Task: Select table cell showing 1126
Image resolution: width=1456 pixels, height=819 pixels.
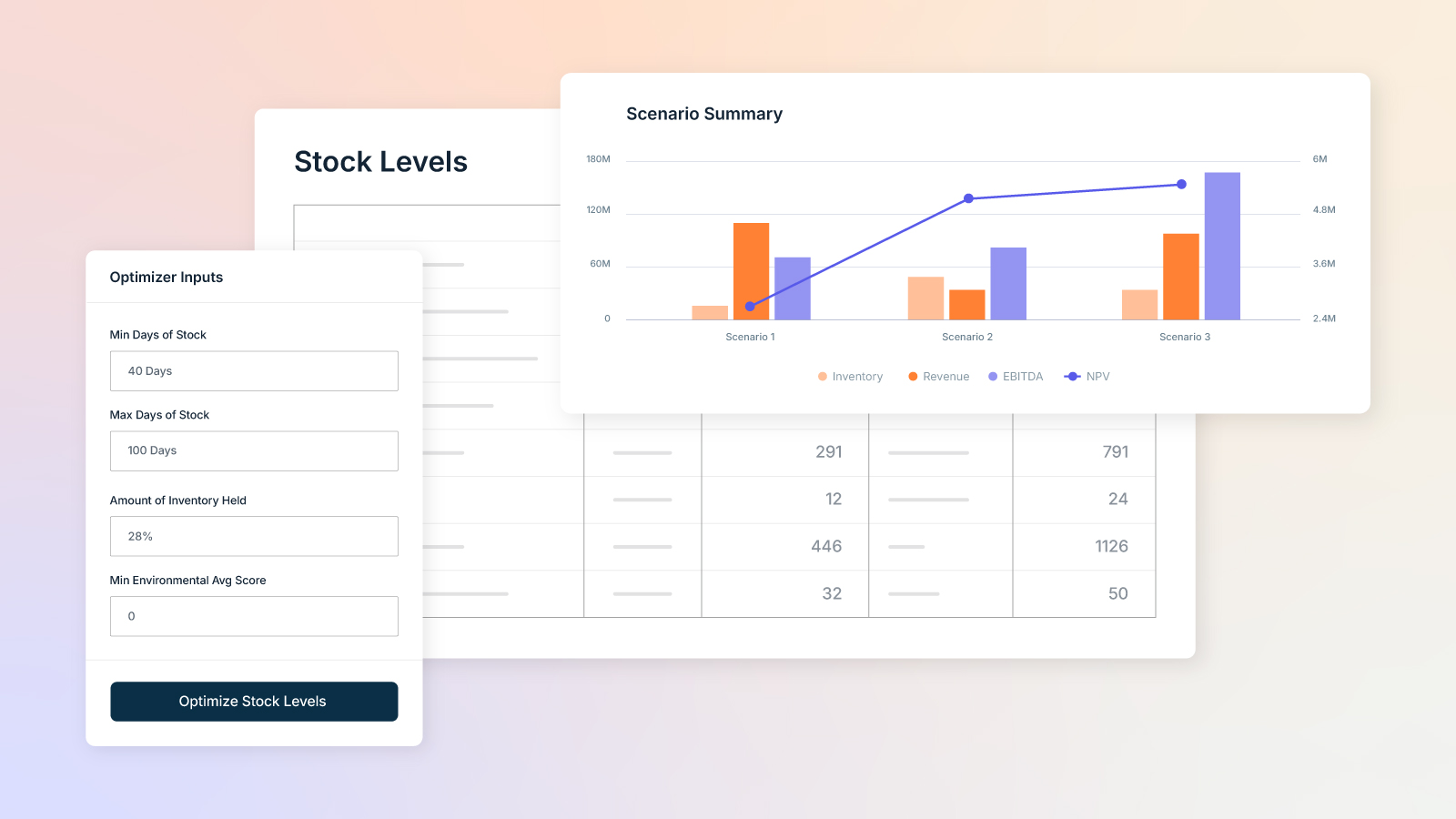Action: click(x=1084, y=547)
